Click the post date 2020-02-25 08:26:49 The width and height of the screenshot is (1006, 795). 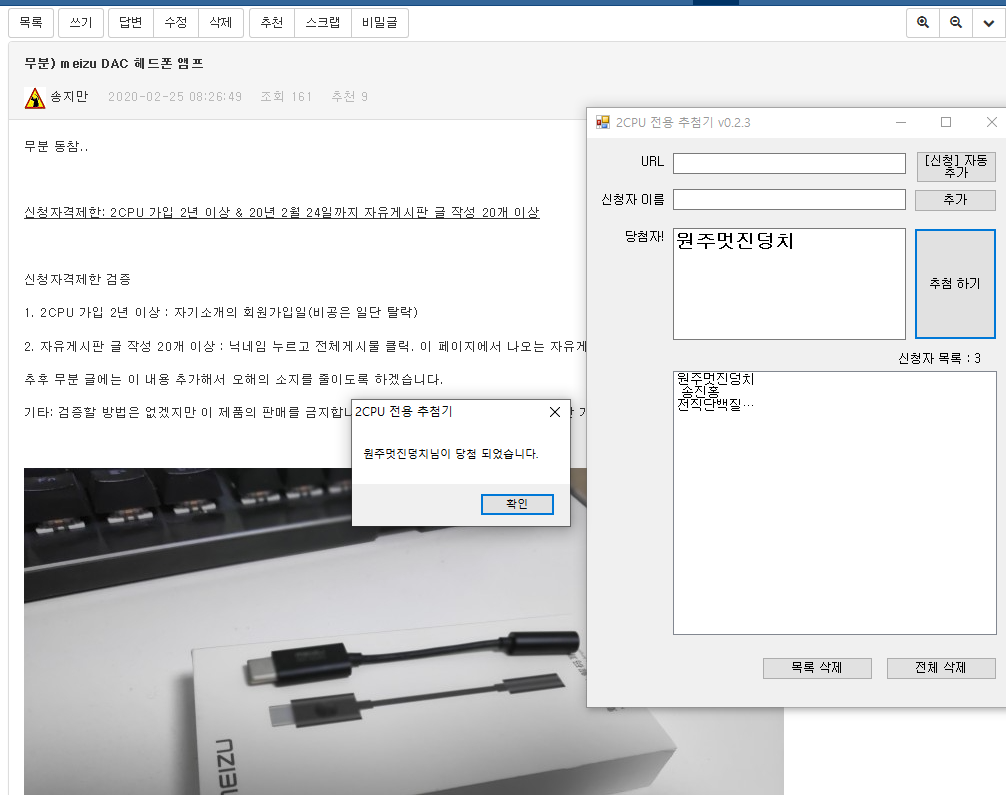(x=175, y=97)
